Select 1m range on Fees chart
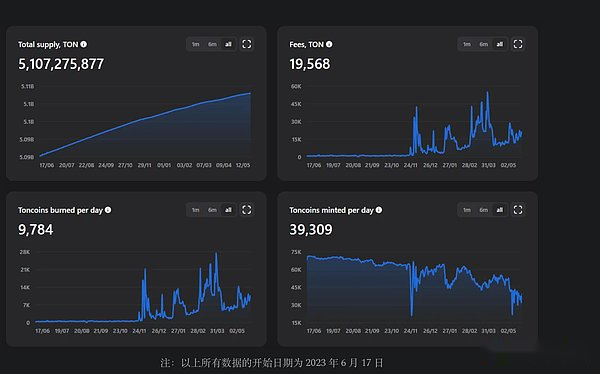Viewport: 600px width, 374px height. click(467, 44)
